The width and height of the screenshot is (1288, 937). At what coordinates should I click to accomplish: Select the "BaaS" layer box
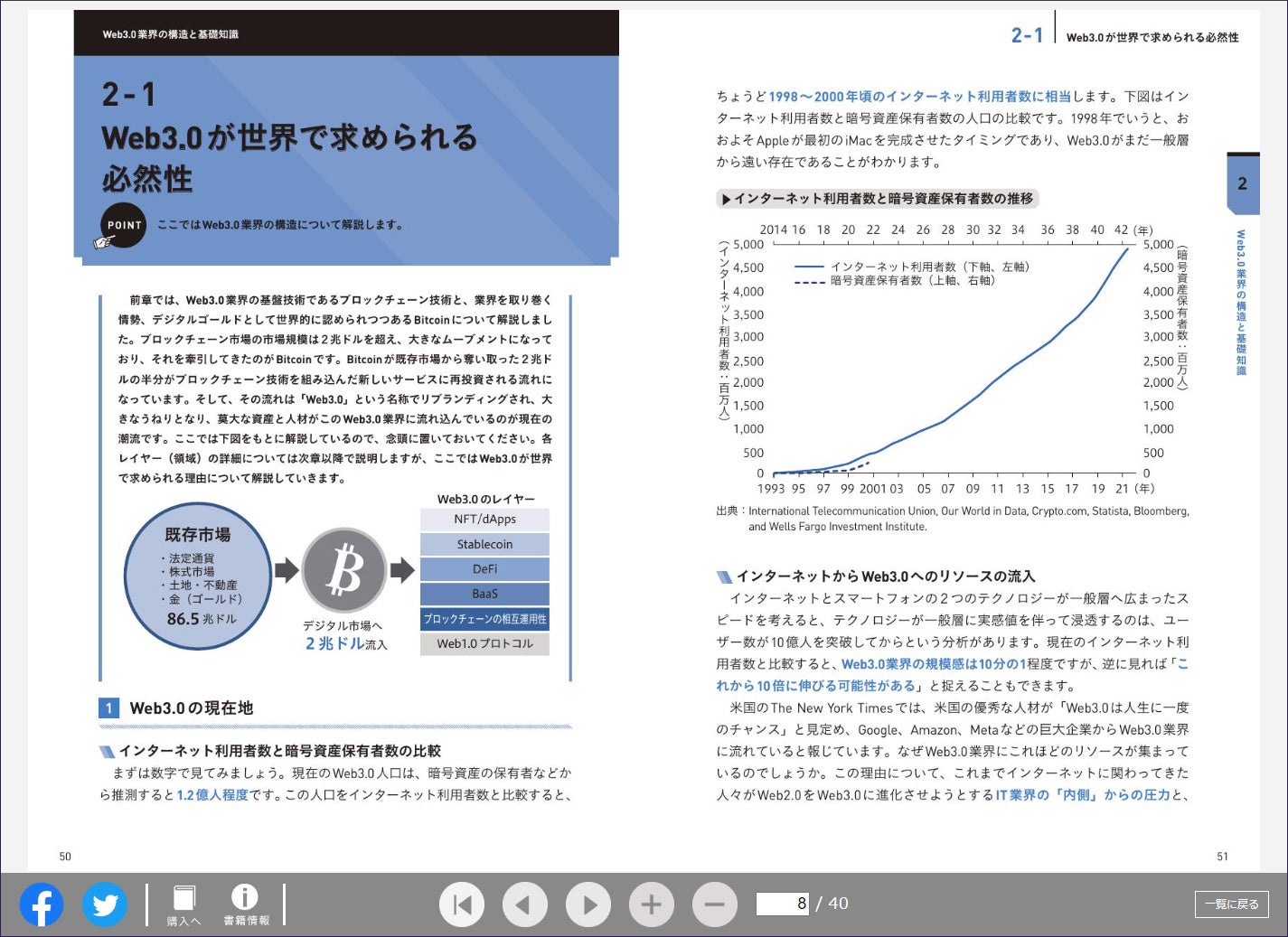click(x=484, y=594)
